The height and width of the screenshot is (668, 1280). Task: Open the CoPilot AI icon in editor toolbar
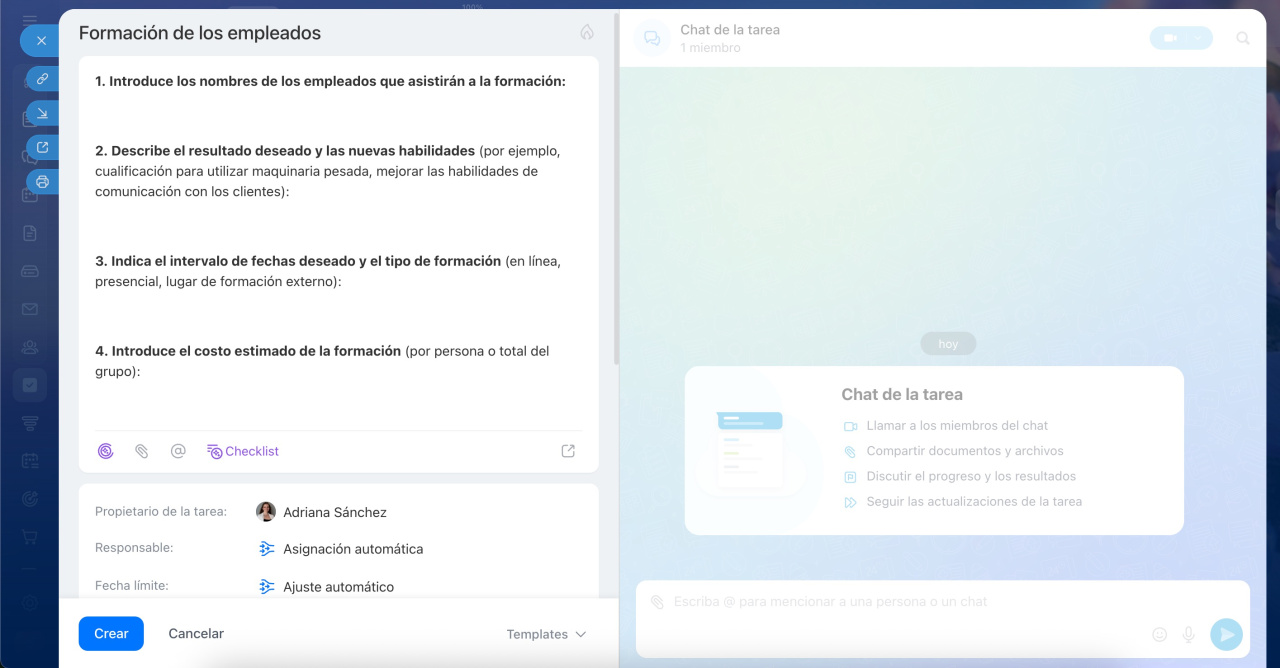coord(105,451)
